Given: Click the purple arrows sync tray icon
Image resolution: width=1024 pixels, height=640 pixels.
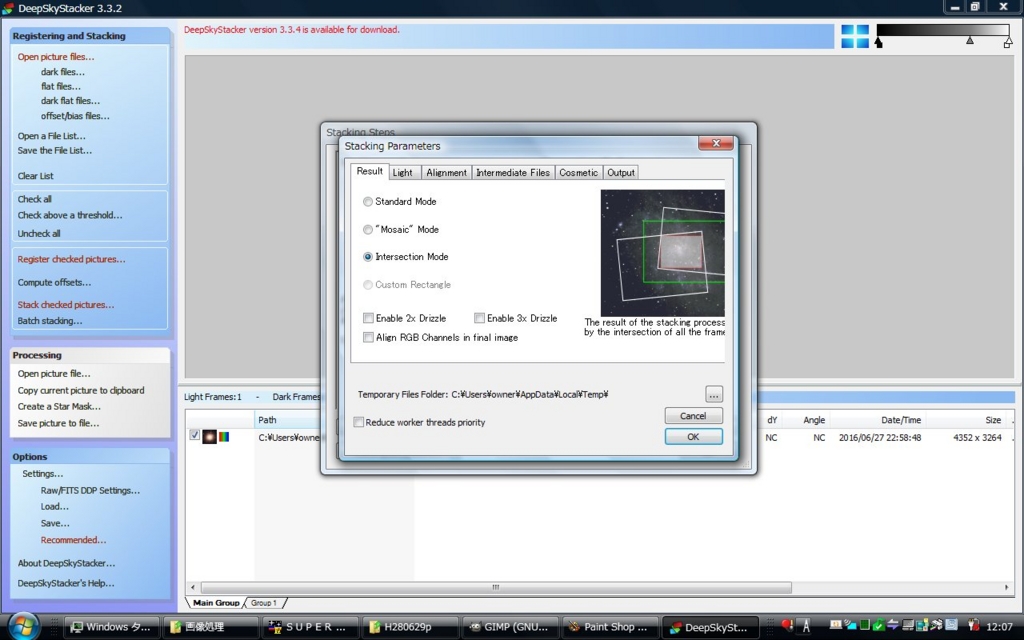Looking at the screenshot, I should tap(893, 626).
